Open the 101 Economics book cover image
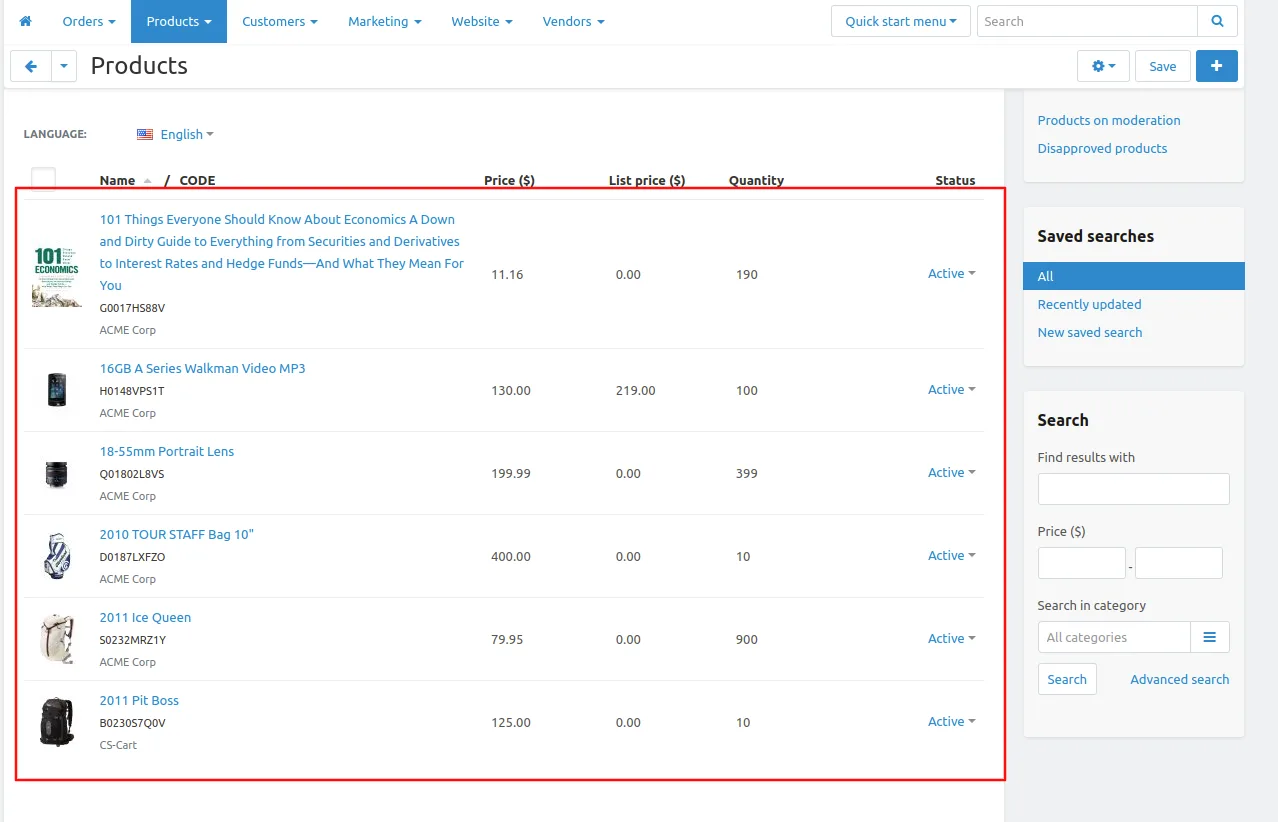This screenshot has height=822, width=1278. 56,275
